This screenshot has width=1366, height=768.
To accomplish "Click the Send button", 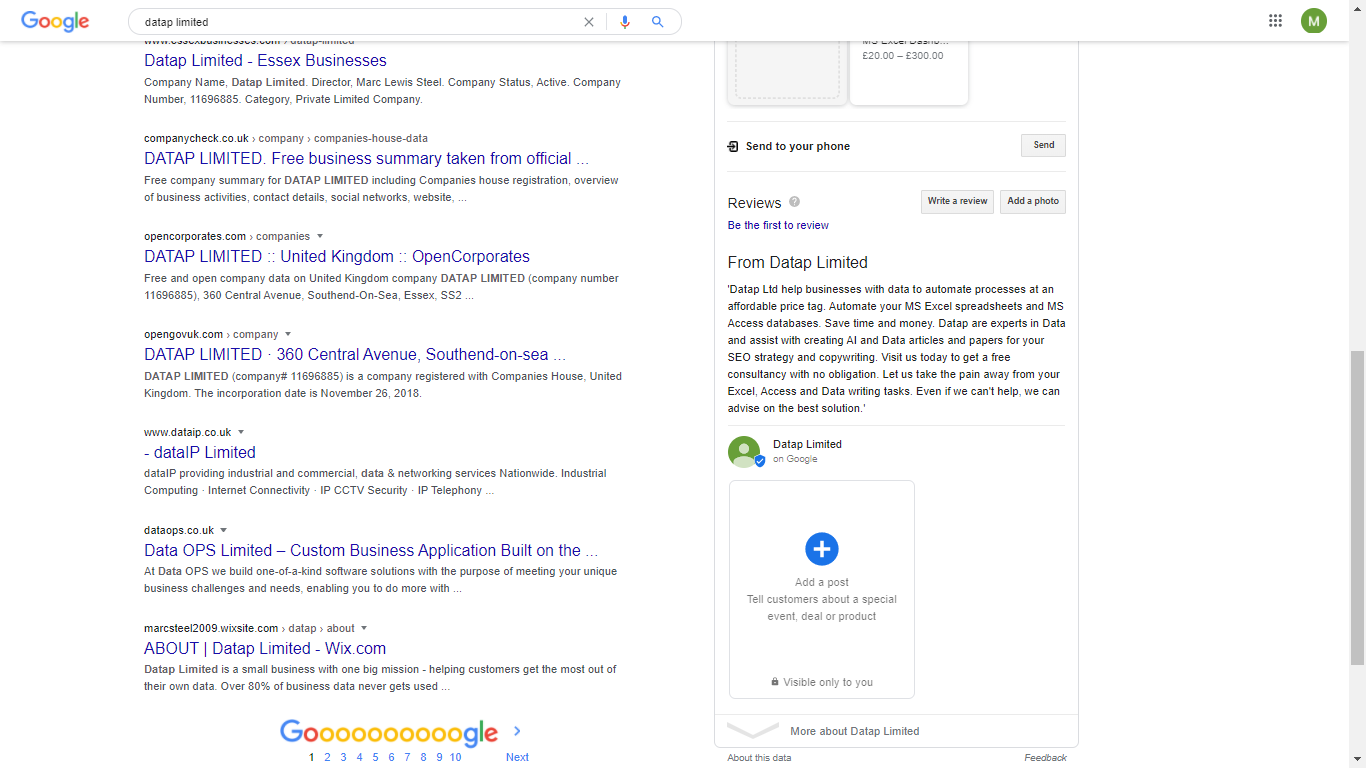I will click(1043, 145).
